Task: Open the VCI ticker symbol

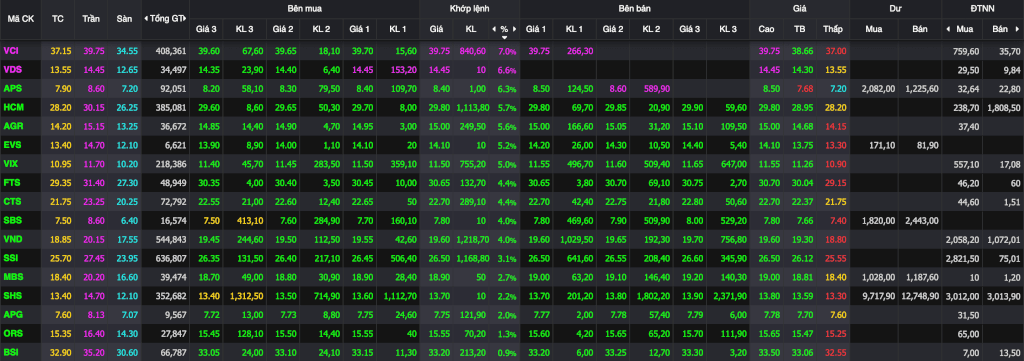Action: tap(10, 50)
